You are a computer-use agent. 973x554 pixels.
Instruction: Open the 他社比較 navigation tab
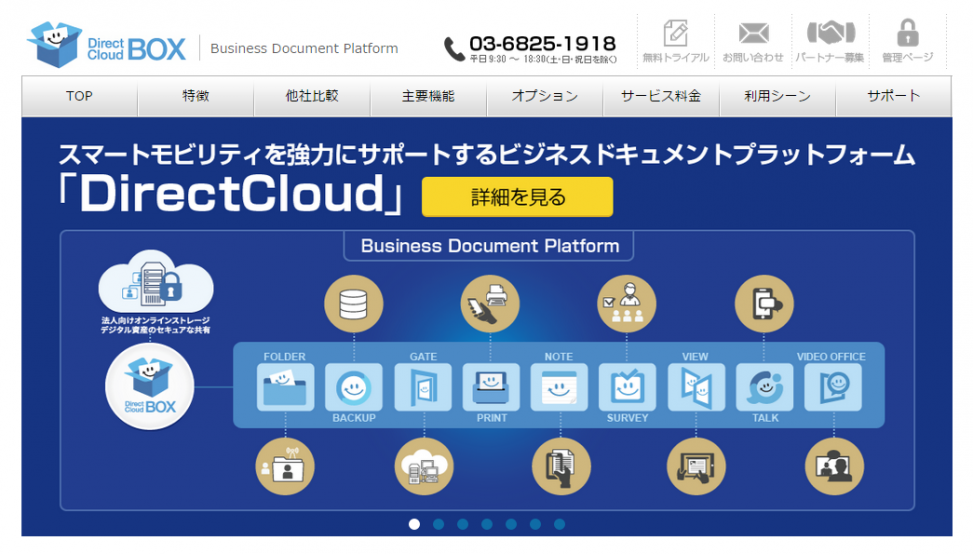tap(312, 96)
